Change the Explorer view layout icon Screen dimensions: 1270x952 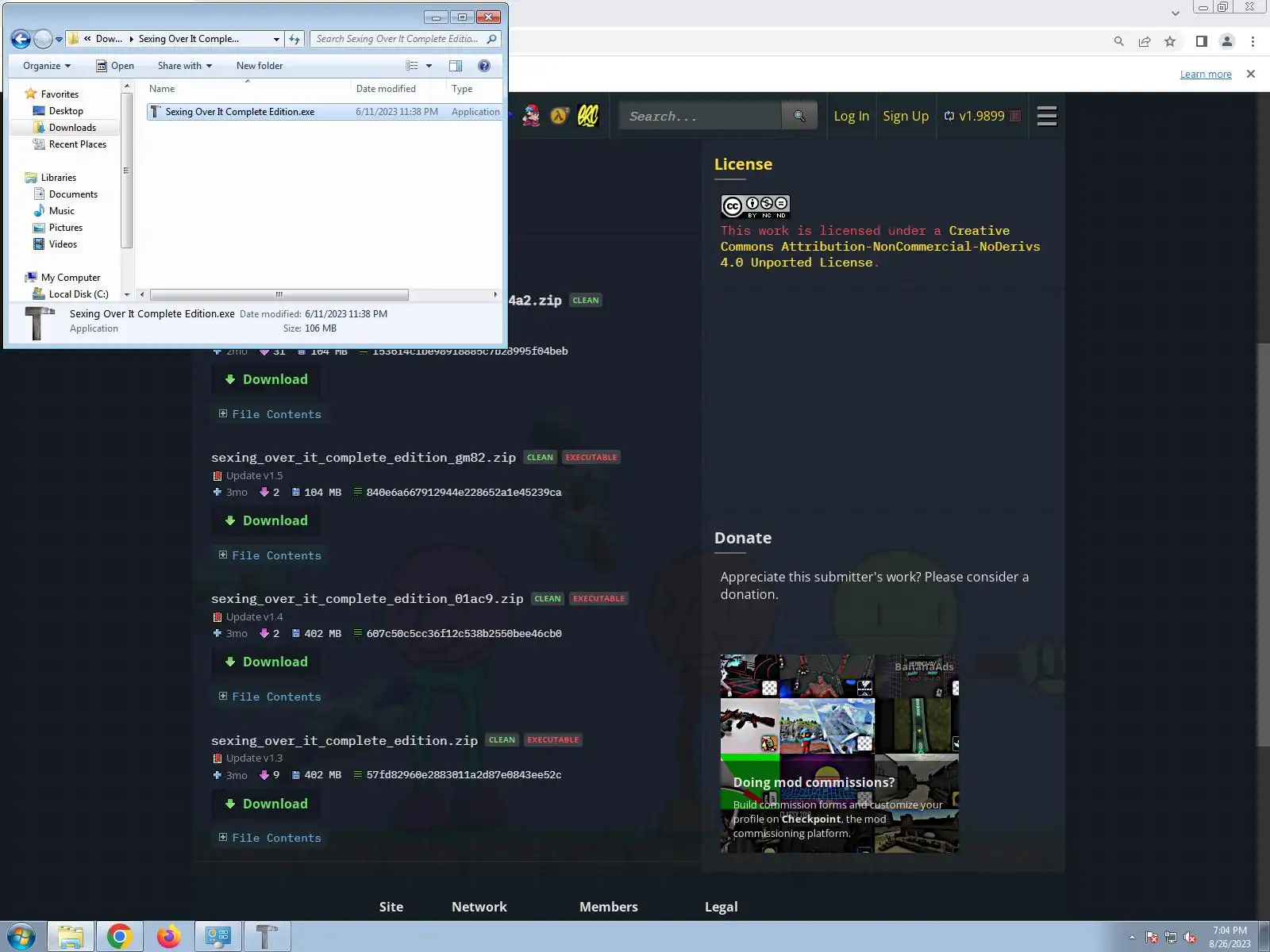(412, 66)
